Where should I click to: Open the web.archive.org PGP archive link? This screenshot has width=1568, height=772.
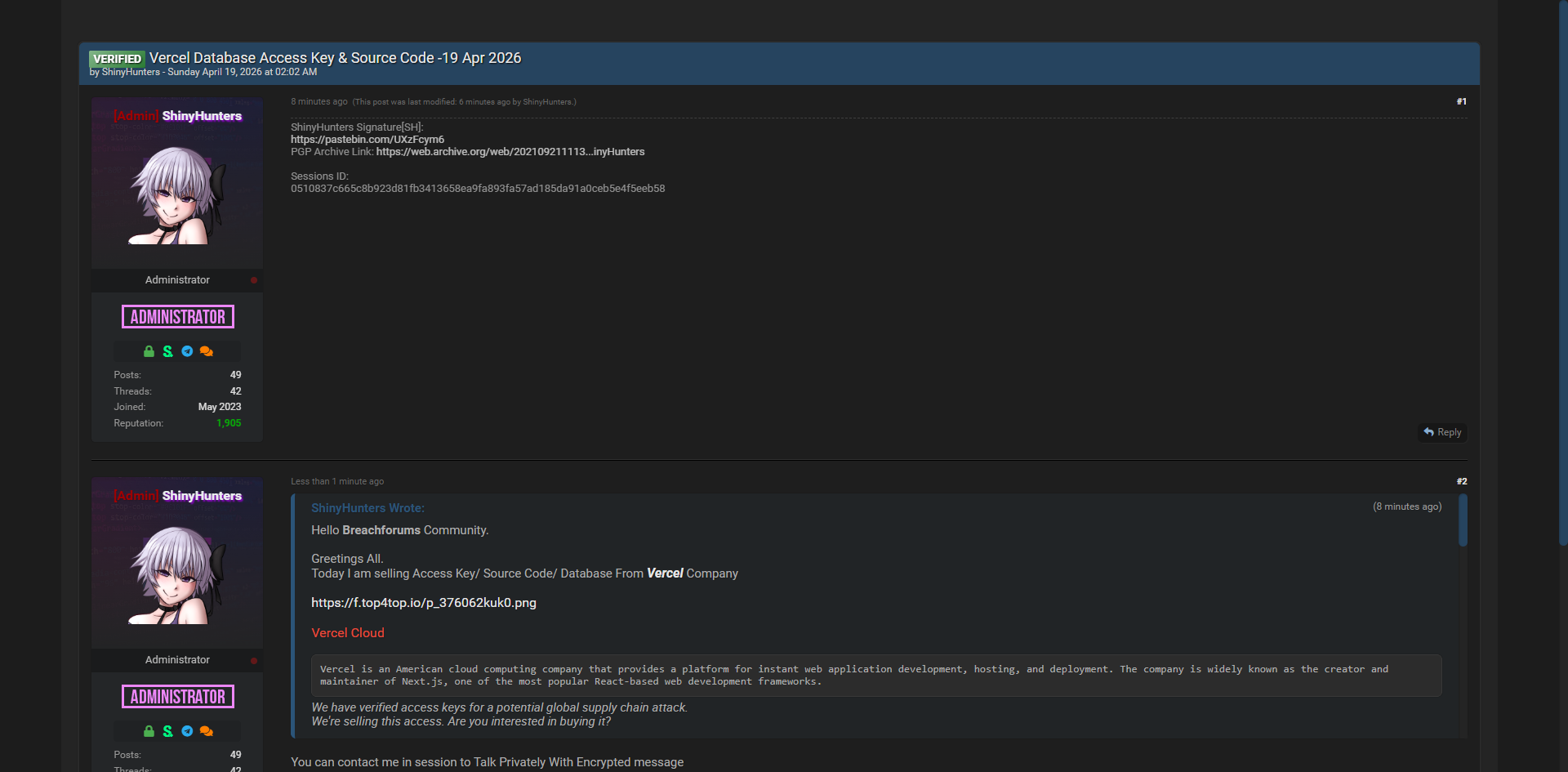tap(510, 152)
